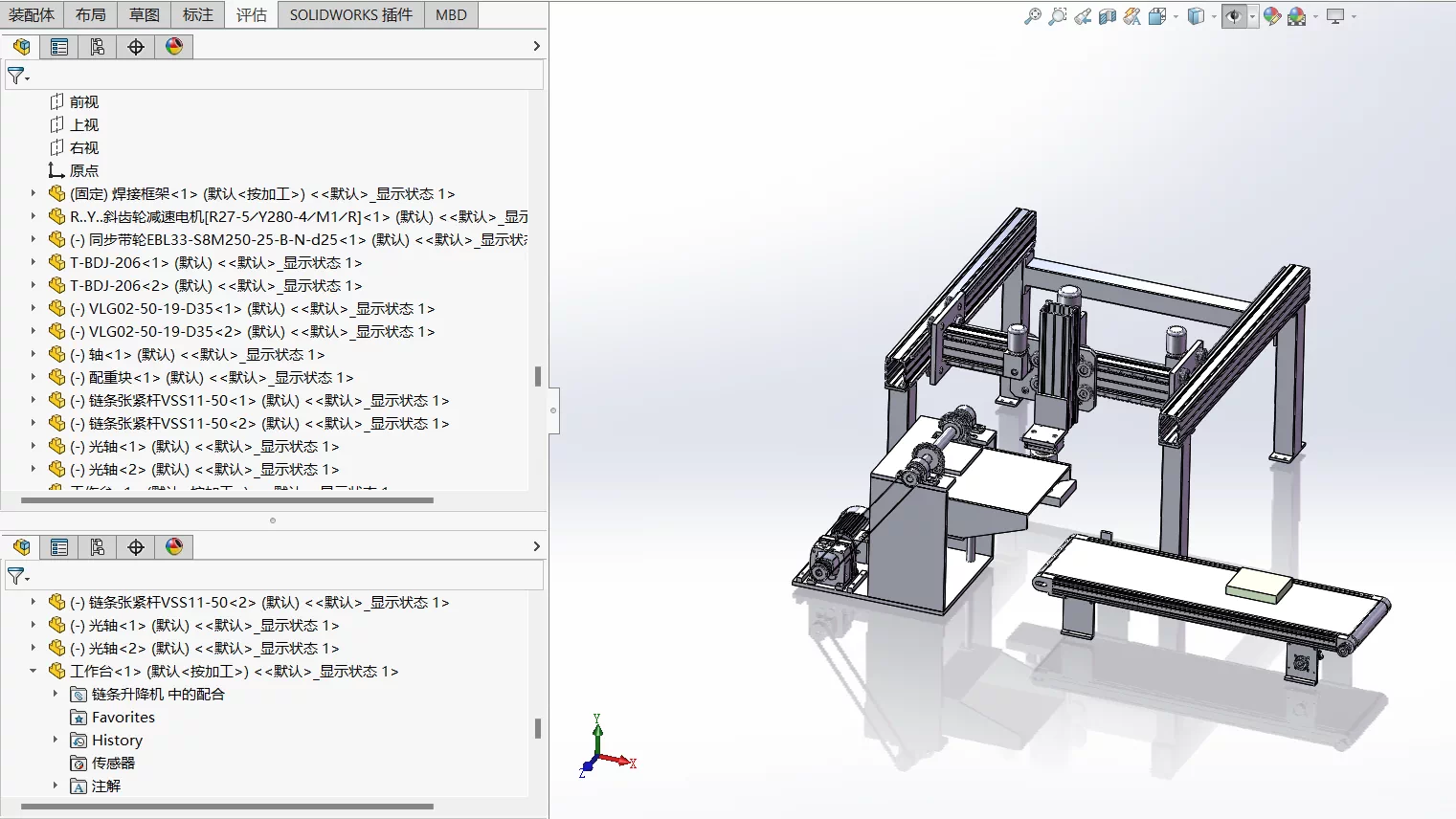
Task: Click the Apply Scene icon
Action: 1297,16
